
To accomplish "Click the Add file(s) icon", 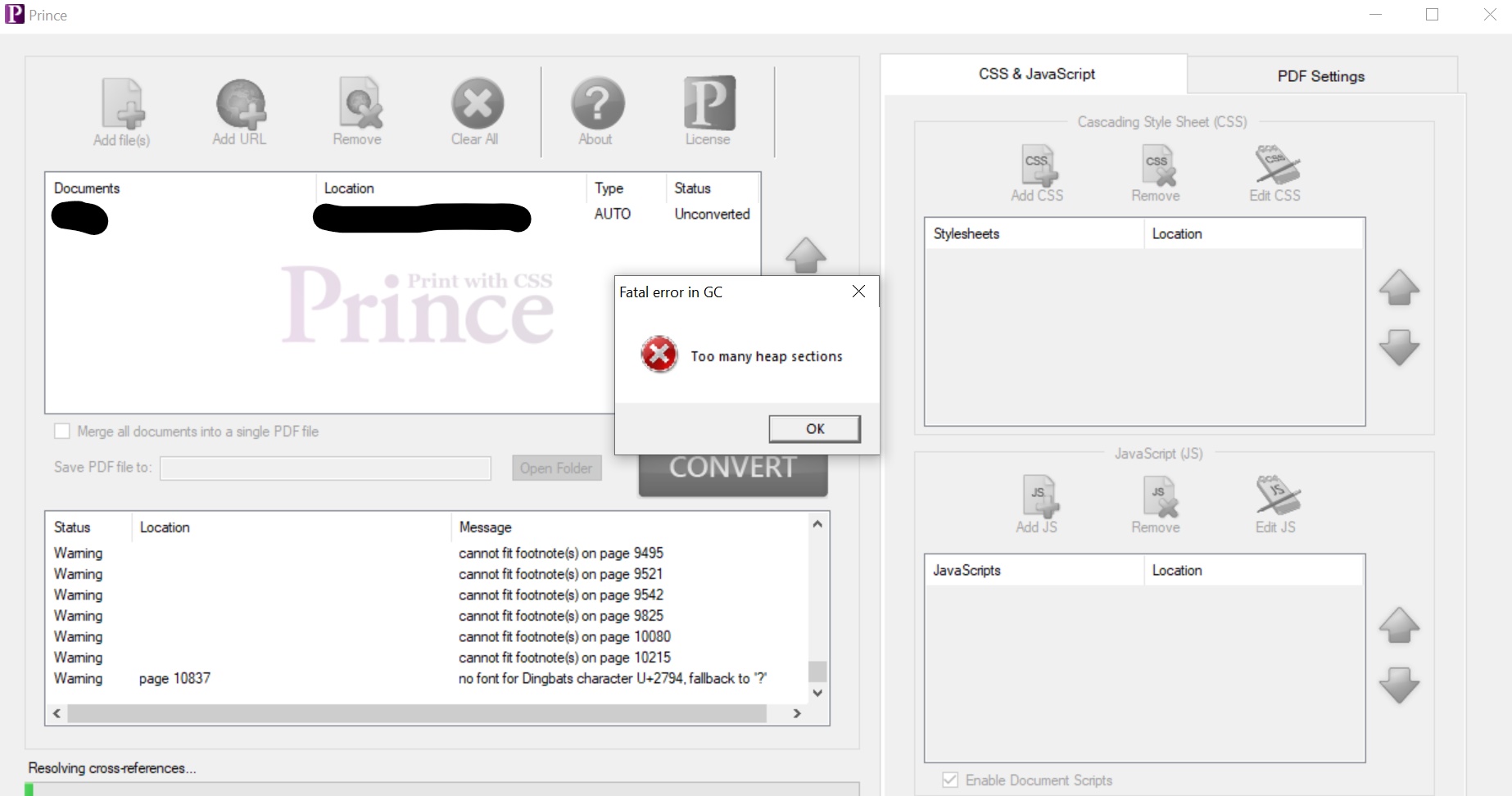I will click(123, 105).
